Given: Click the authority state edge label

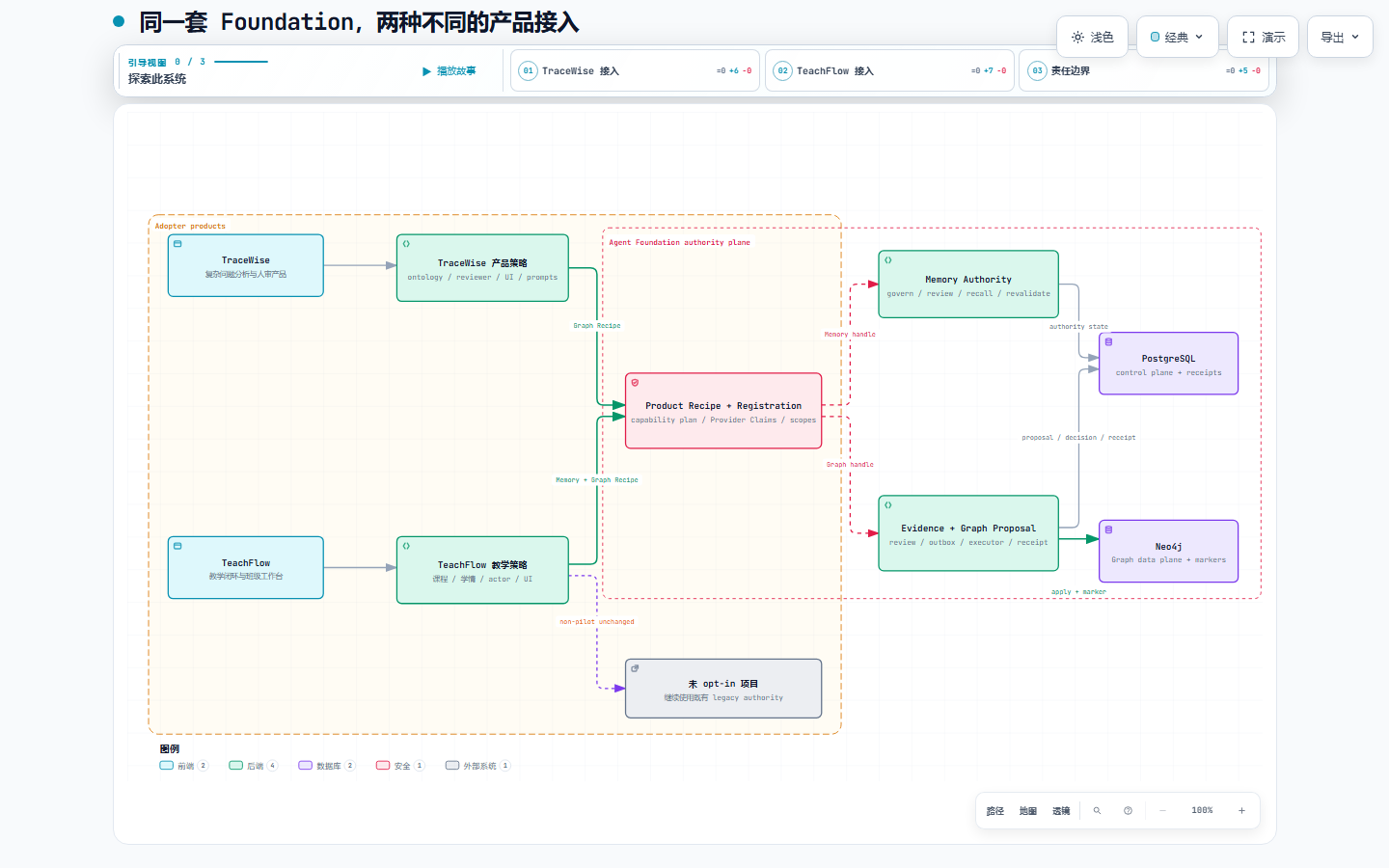Looking at the screenshot, I should (1078, 327).
